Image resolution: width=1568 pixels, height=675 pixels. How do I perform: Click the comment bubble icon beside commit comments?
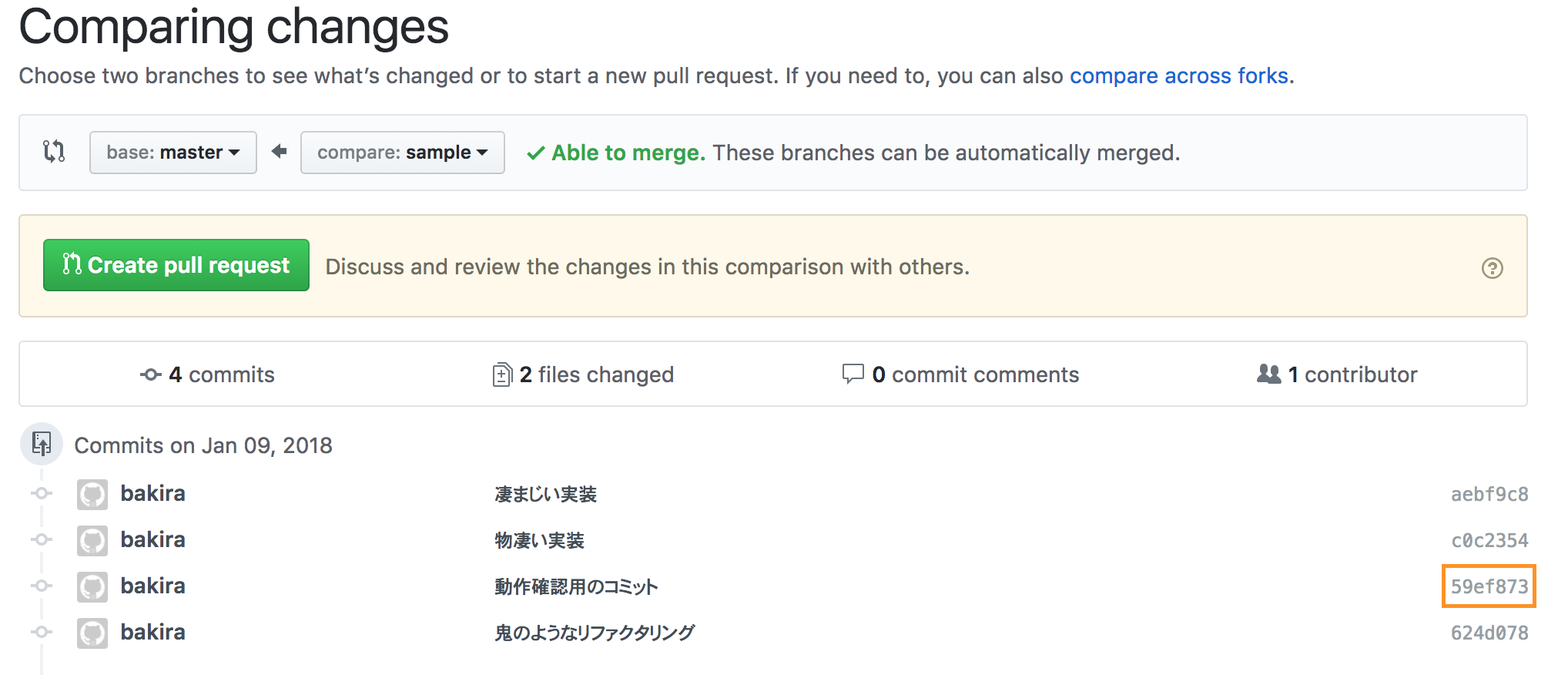pyautogui.click(x=853, y=374)
